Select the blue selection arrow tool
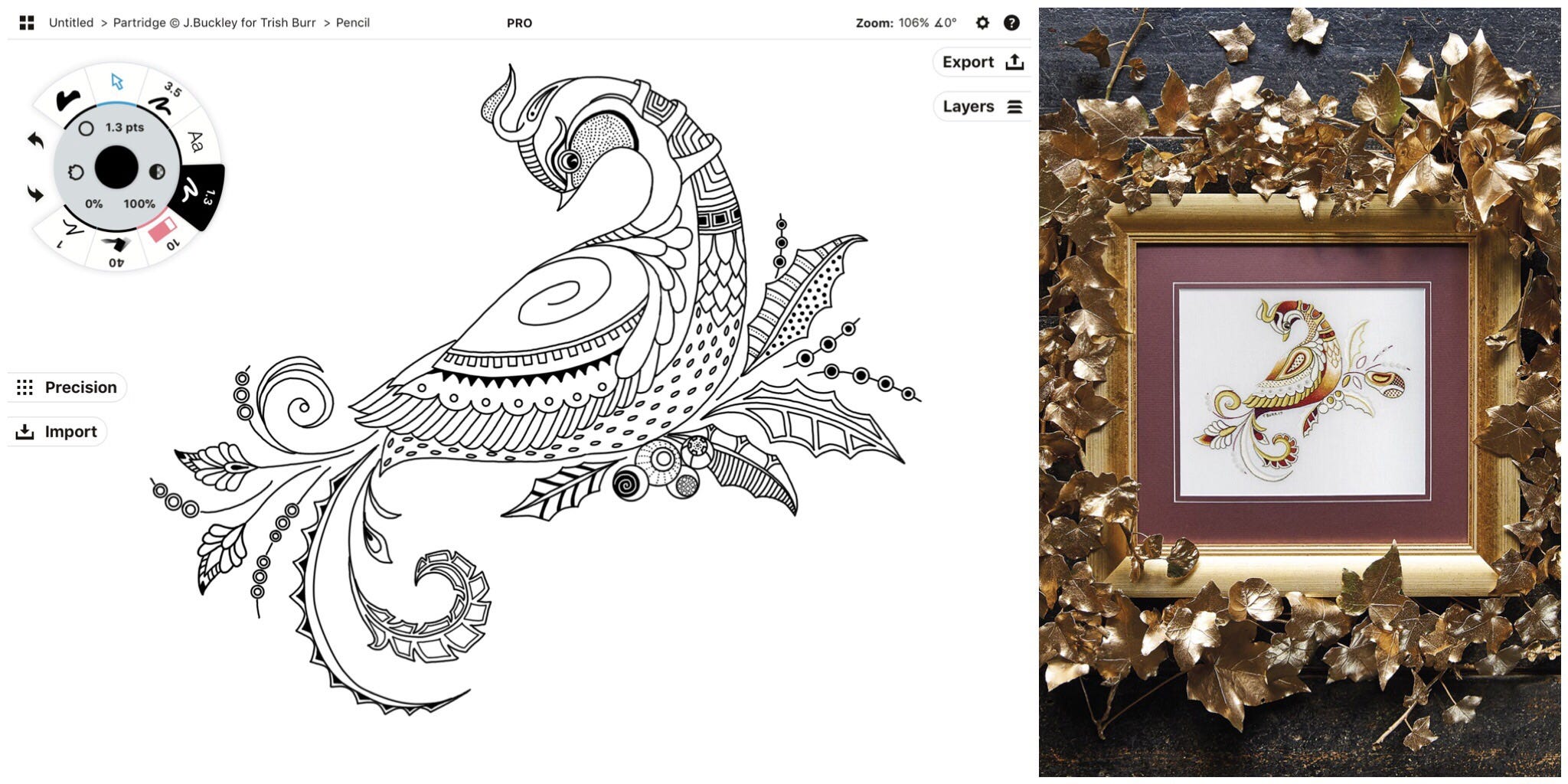Screen dimensions: 1568x784 [116, 81]
